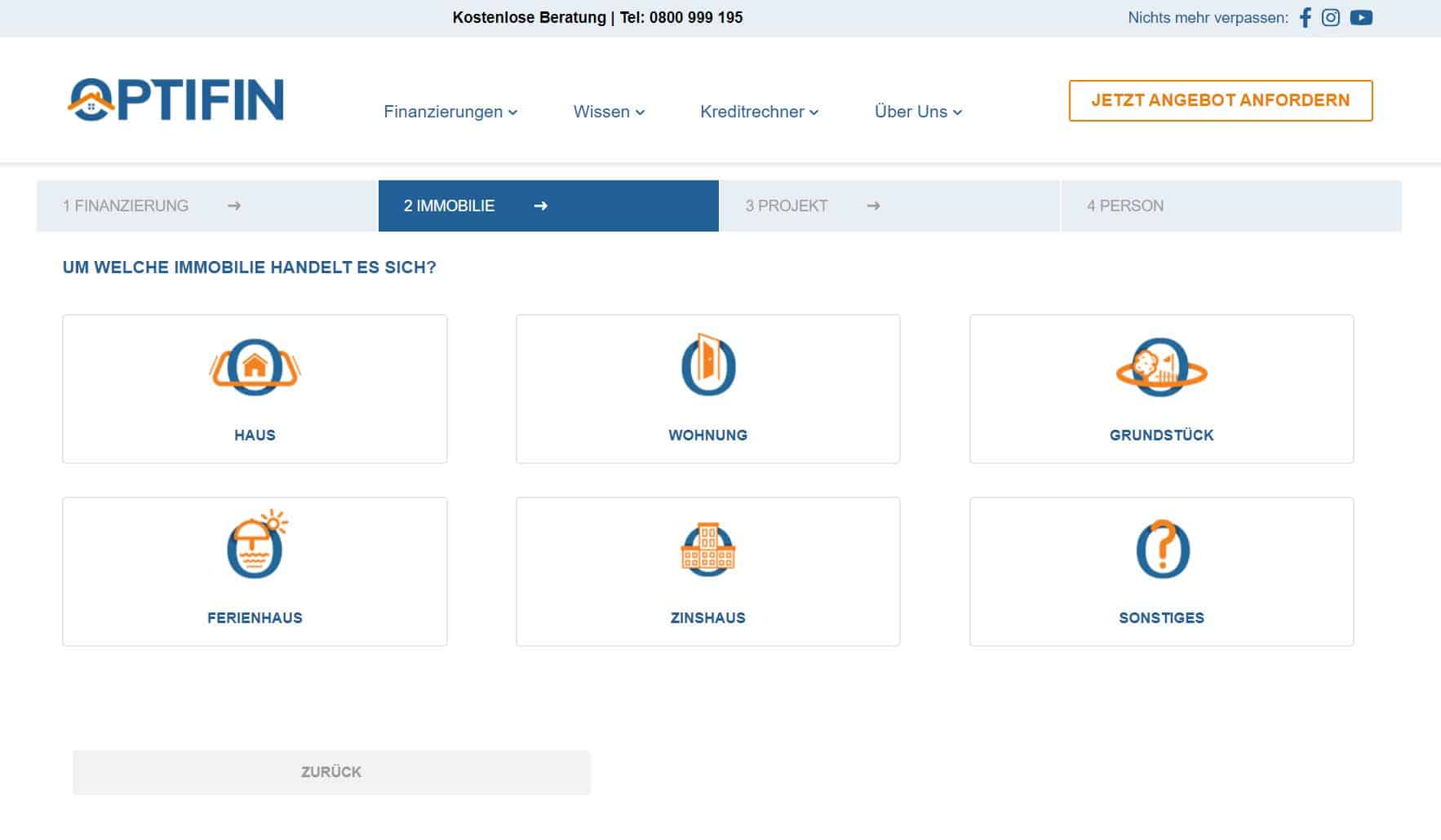Expand the Kreditrechner dropdown menu
This screenshot has height=840, width=1441.
coord(759,112)
